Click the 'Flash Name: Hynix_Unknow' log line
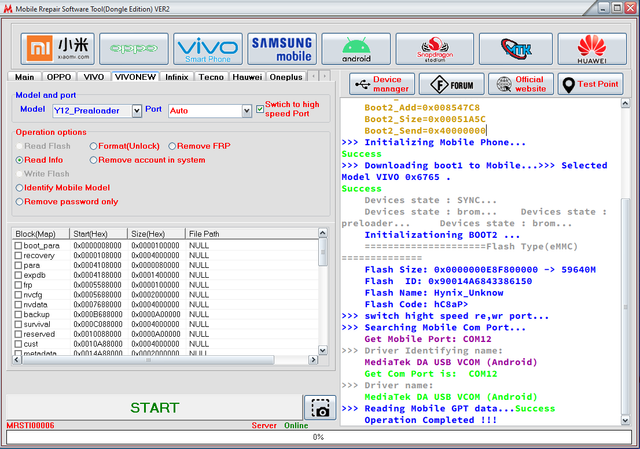Screen dimensions: 640x449 (x=434, y=293)
